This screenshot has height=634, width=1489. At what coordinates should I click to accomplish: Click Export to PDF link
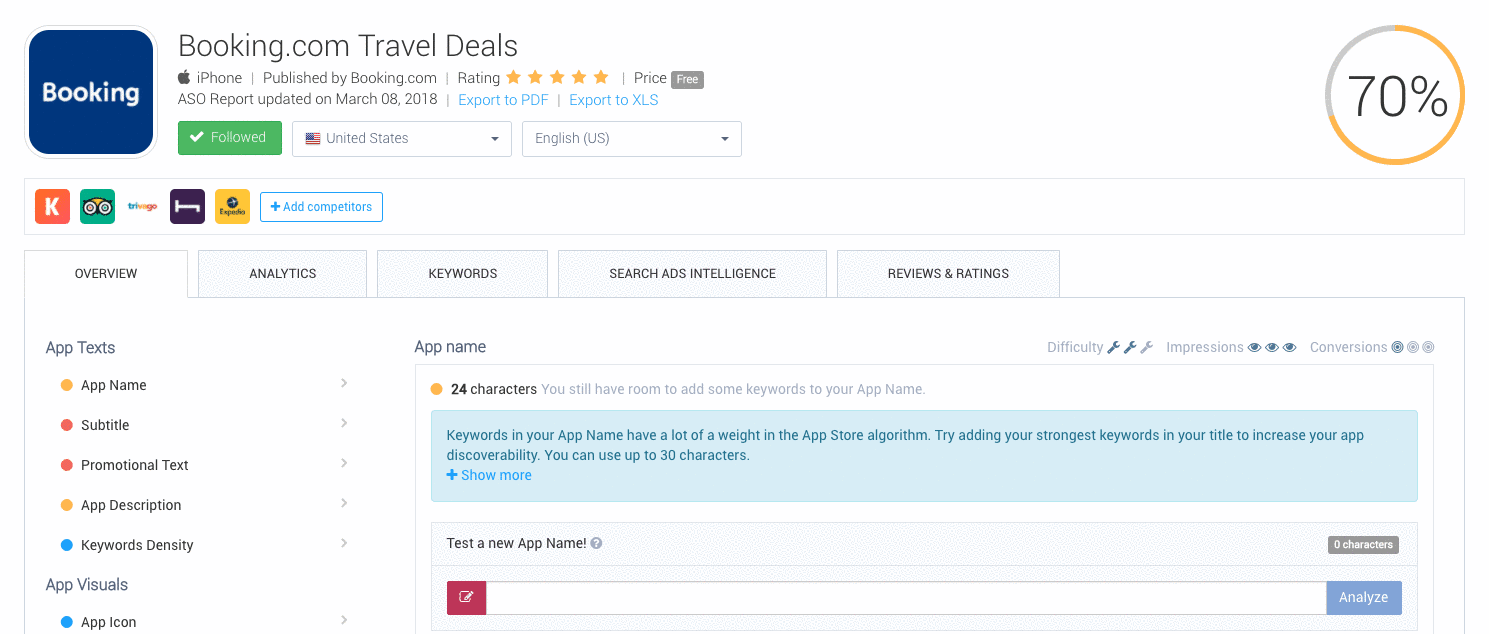503,100
